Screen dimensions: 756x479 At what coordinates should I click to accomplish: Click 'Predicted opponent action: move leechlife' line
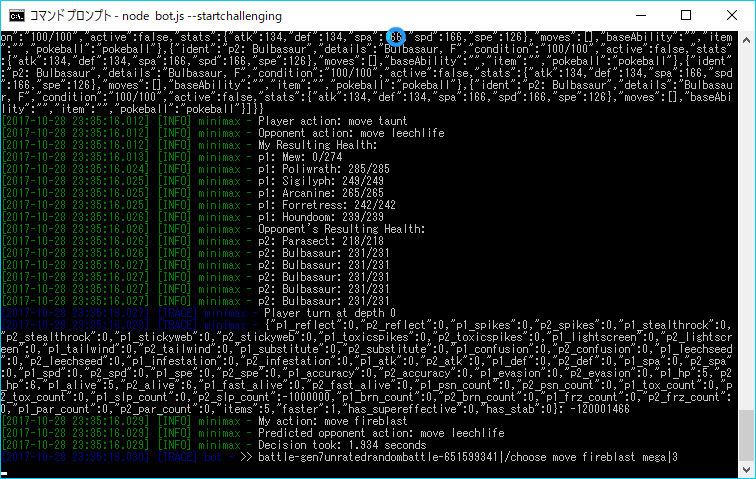[381, 433]
